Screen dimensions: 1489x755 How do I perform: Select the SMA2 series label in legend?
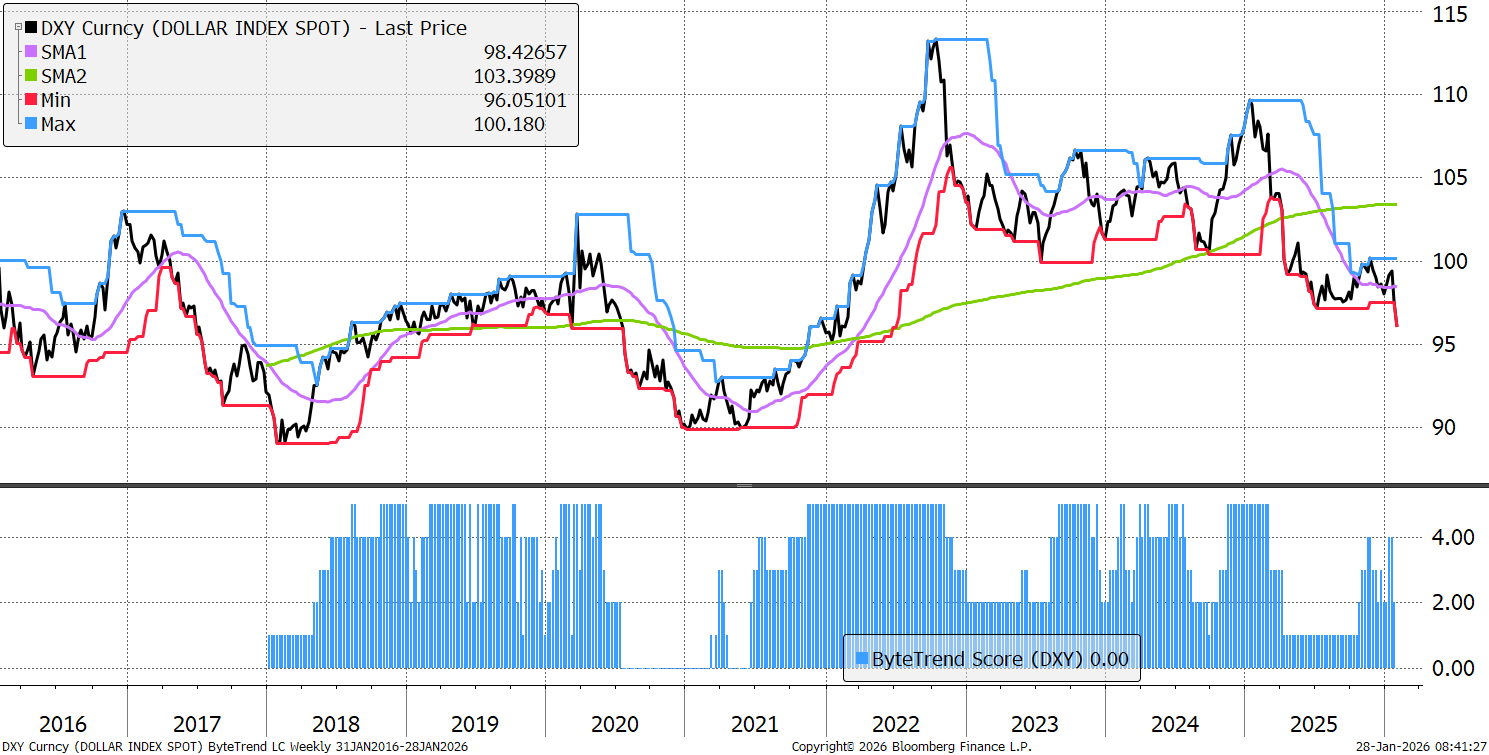click(63, 76)
